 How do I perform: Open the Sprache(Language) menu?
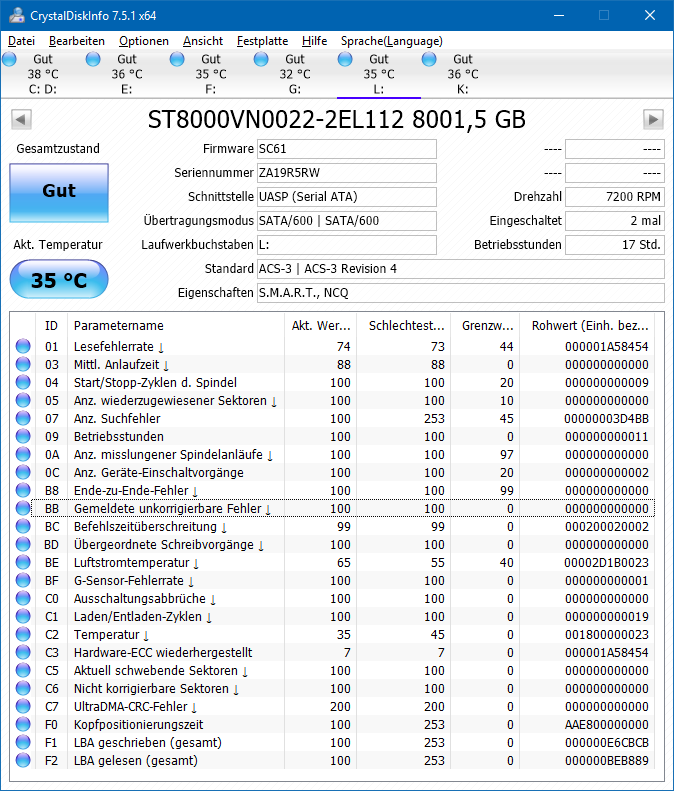coord(391,41)
